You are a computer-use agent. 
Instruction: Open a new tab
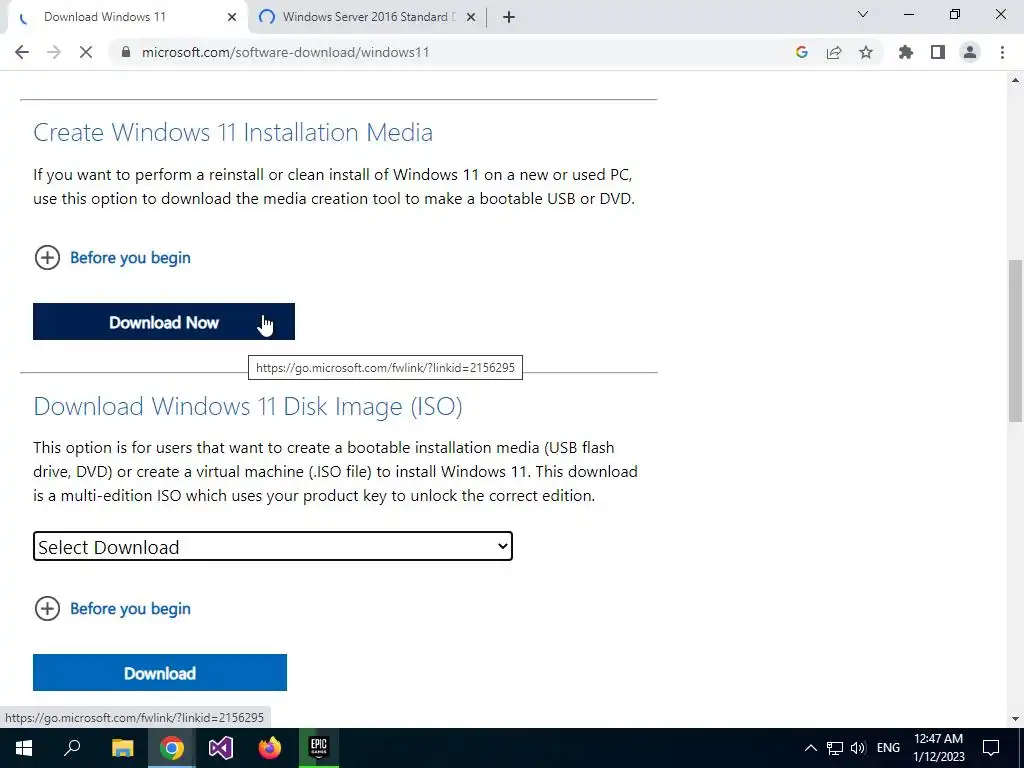pyautogui.click(x=509, y=17)
